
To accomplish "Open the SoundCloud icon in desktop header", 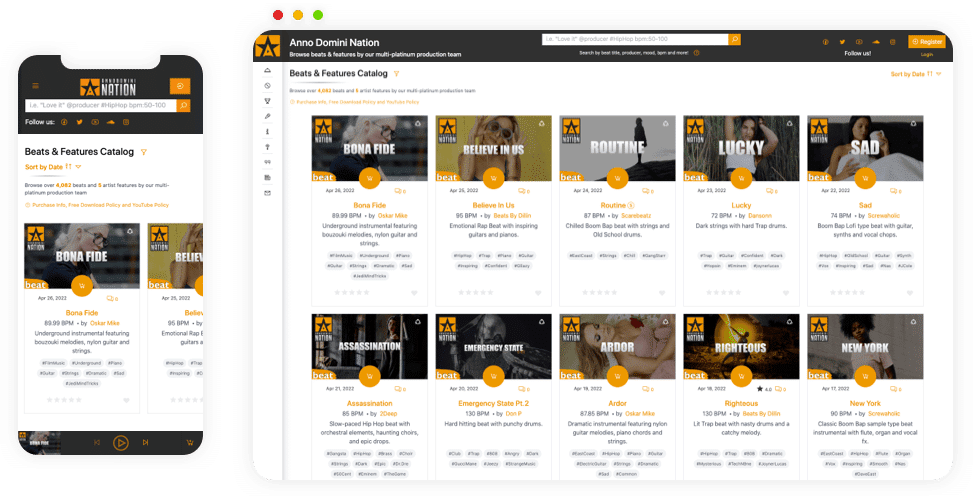I will [876, 42].
